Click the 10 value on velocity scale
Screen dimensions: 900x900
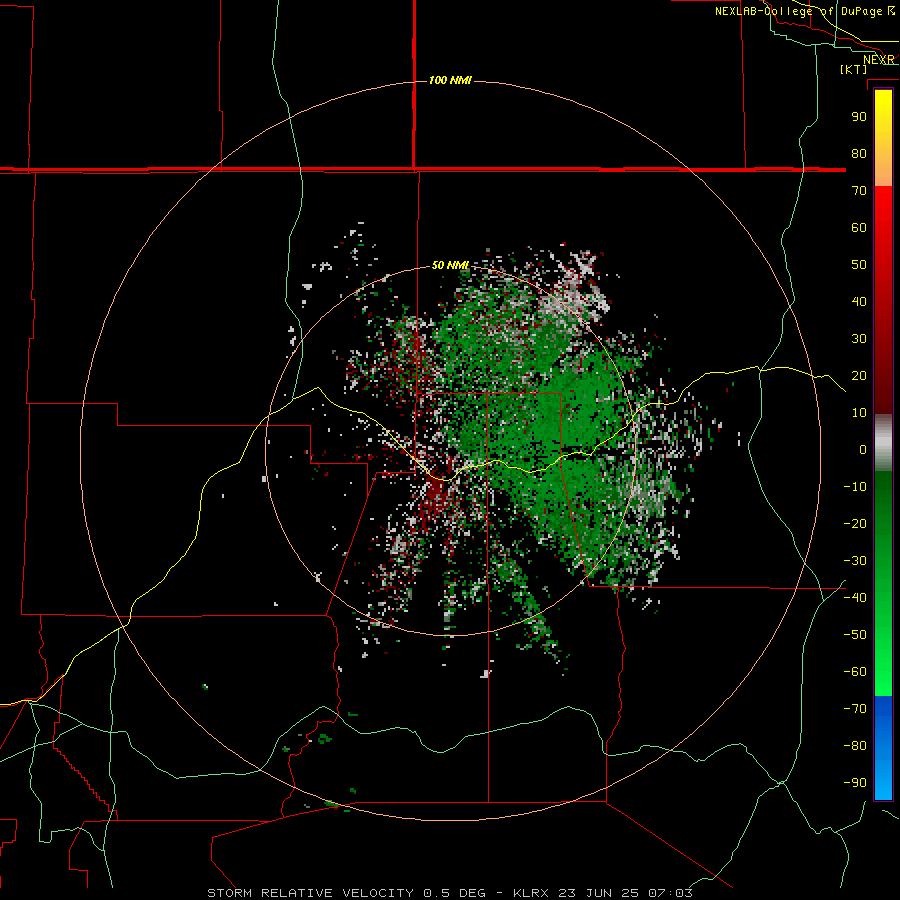(x=859, y=413)
